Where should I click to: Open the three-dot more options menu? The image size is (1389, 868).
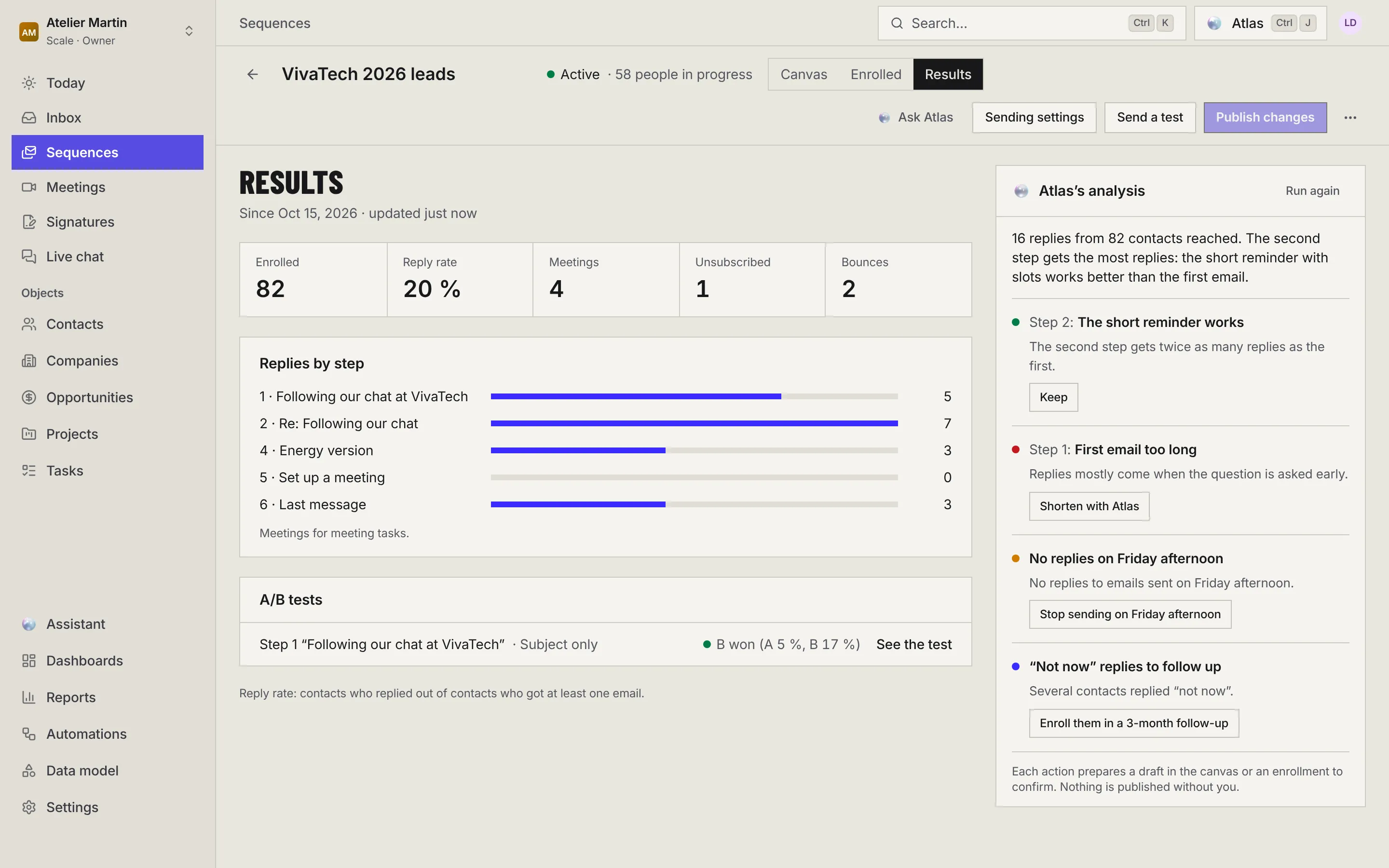coord(1350,118)
